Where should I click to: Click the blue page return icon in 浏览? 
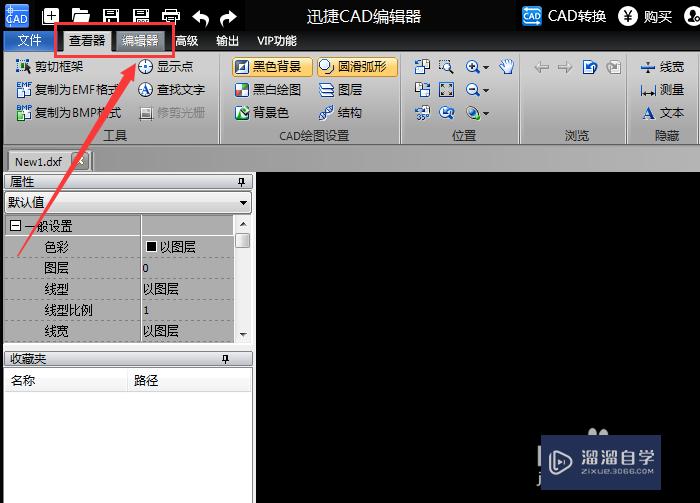click(x=590, y=67)
